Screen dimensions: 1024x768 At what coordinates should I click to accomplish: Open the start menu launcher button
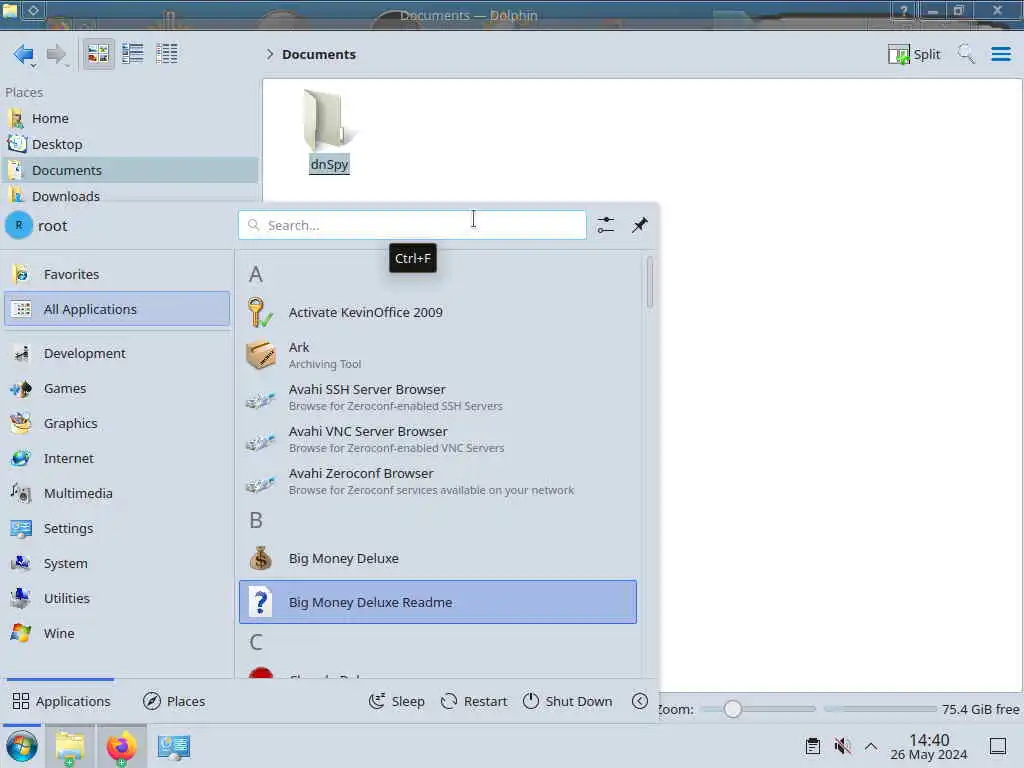coord(22,746)
